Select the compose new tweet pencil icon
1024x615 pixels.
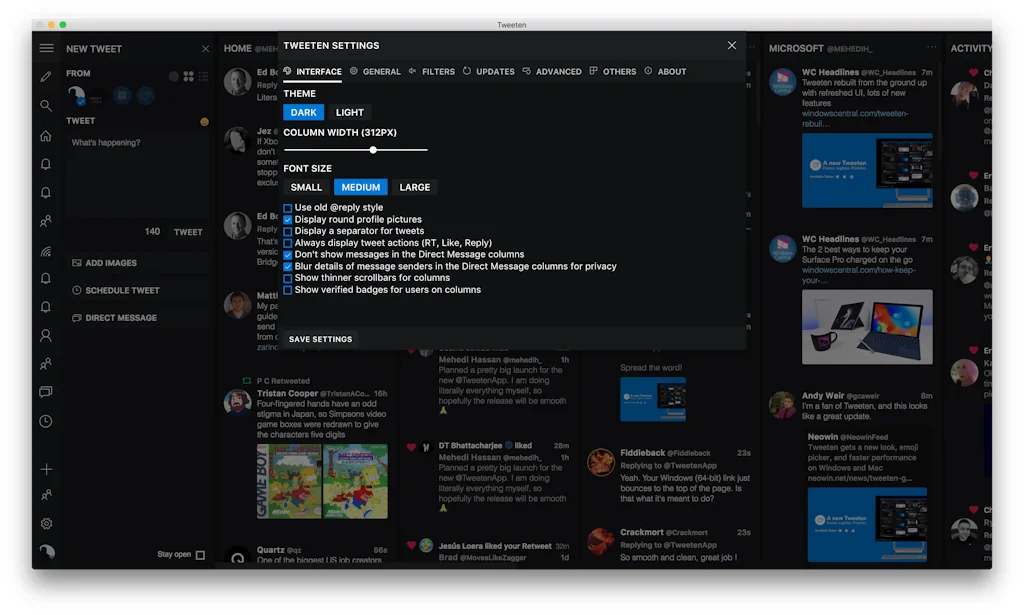pos(46,76)
